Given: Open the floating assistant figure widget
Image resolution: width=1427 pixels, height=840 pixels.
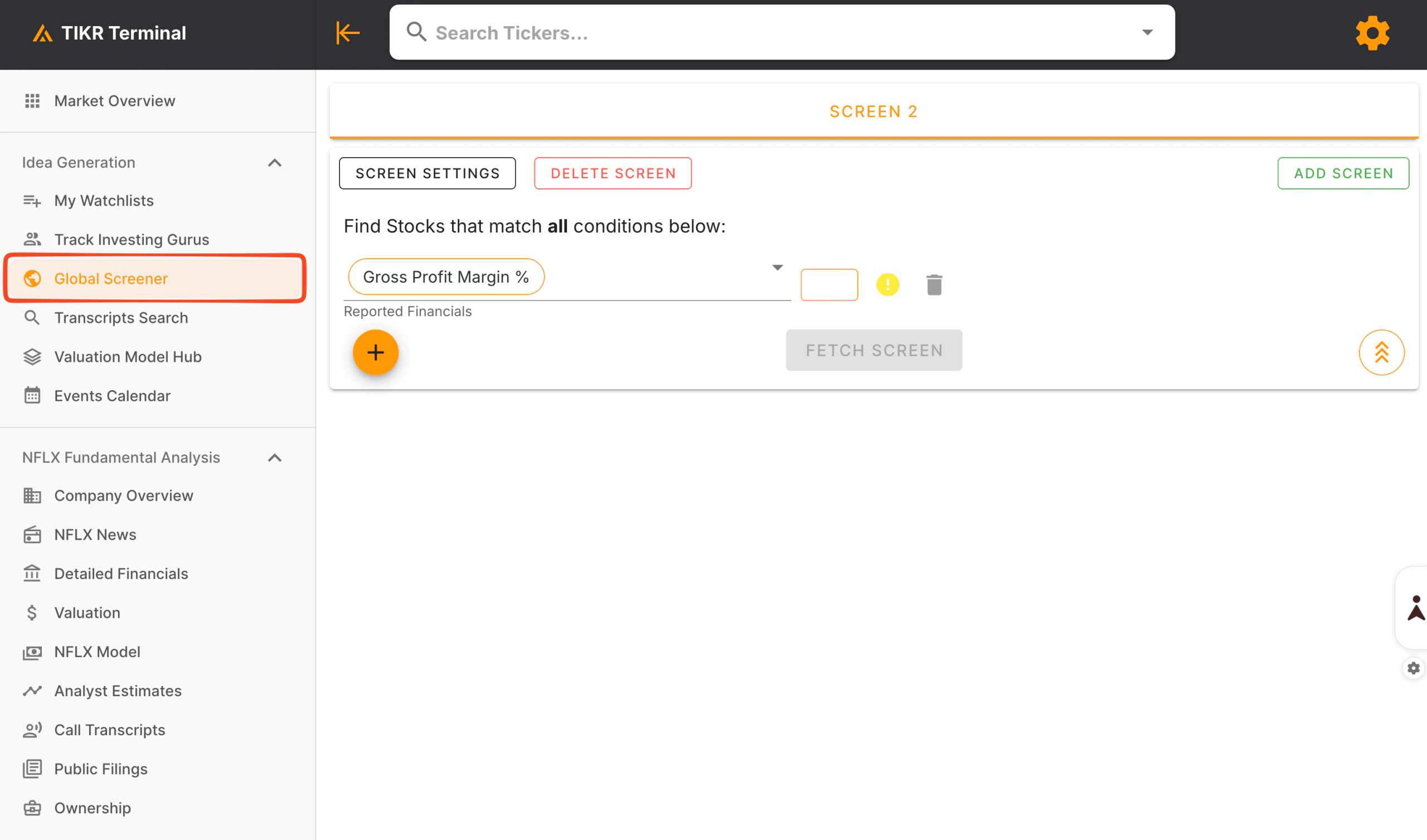Looking at the screenshot, I should tap(1415, 608).
